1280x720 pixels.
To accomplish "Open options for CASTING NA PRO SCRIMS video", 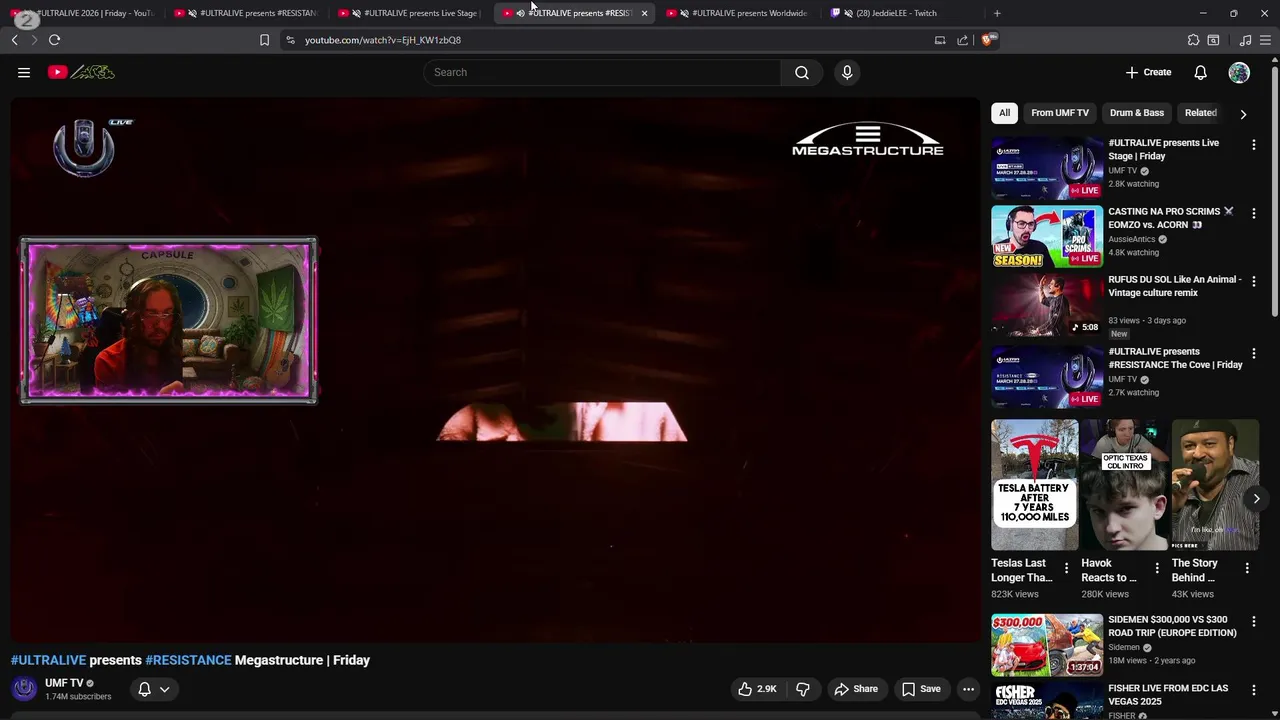I will [x=1253, y=214].
